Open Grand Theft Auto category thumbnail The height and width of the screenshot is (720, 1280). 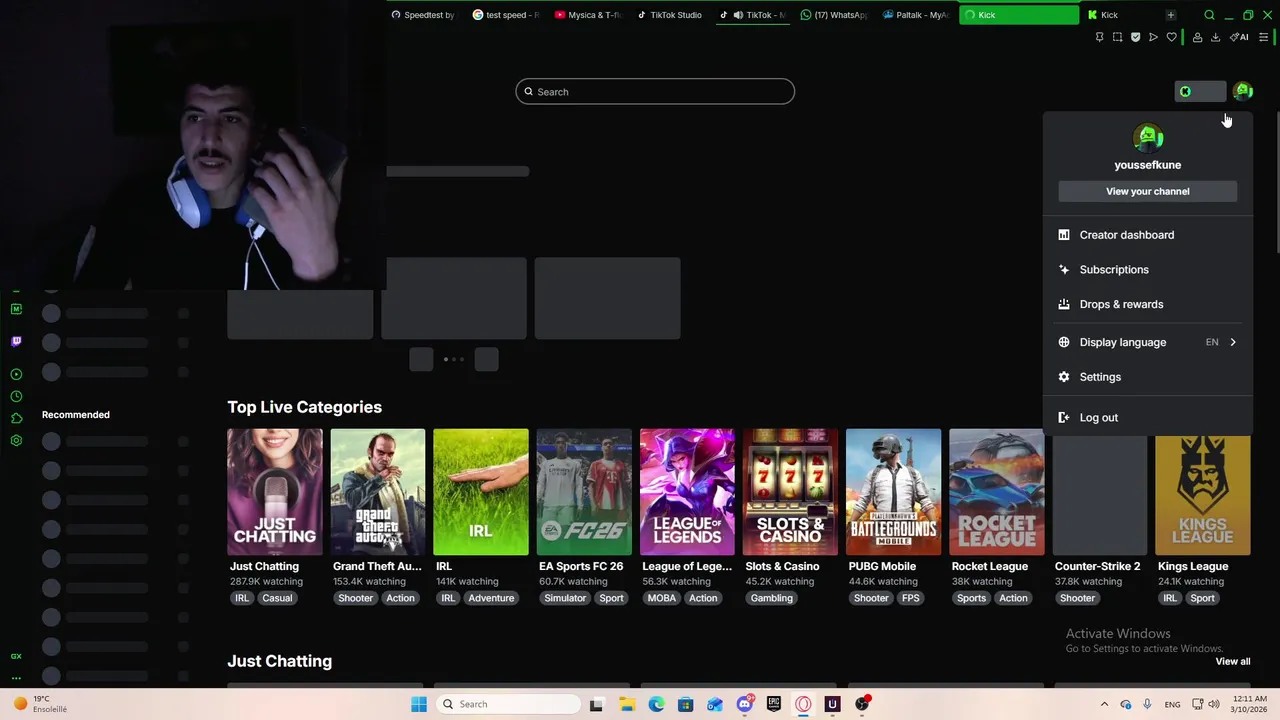[378, 492]
